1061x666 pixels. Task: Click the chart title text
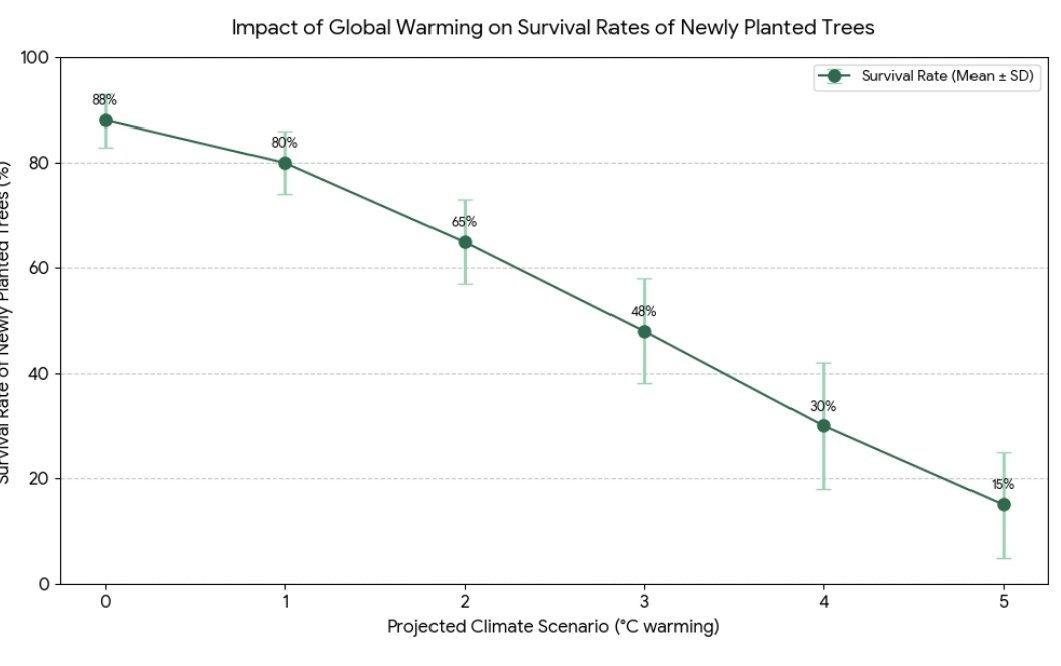click(x=553, y=27)
